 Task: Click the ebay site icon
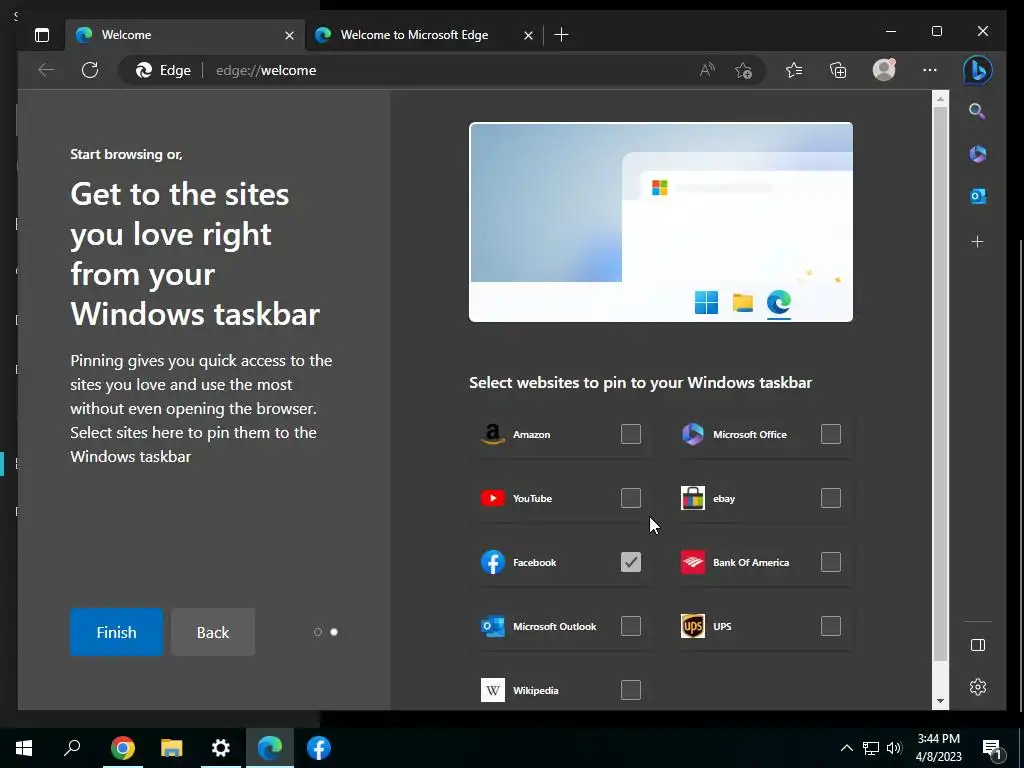coord(693,498)
